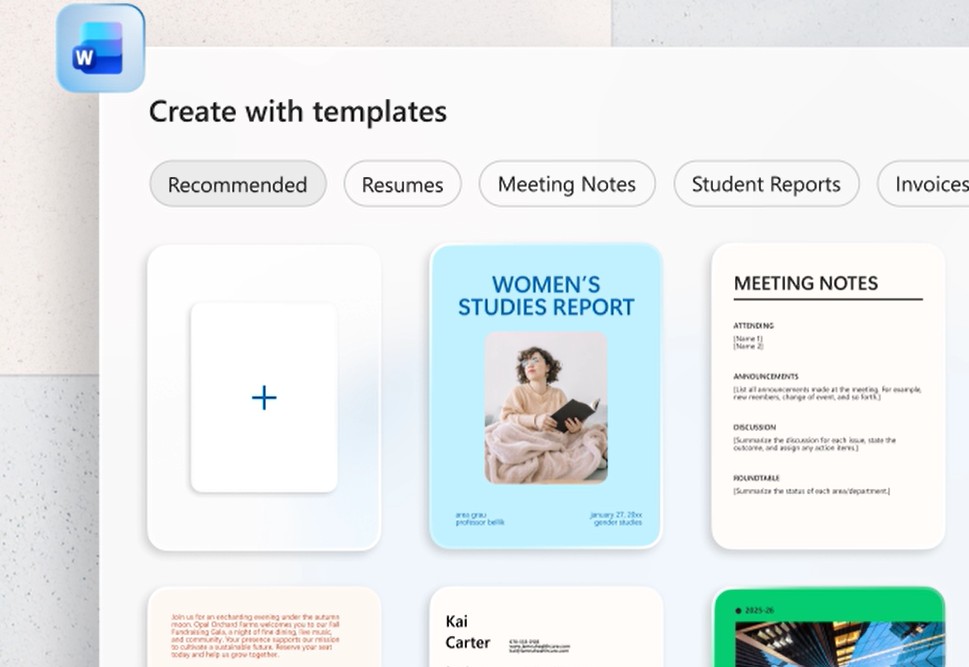Choose the Student Reports category
Image resolution: width=969 pixels, height=667 pixels.
[766, 184]
